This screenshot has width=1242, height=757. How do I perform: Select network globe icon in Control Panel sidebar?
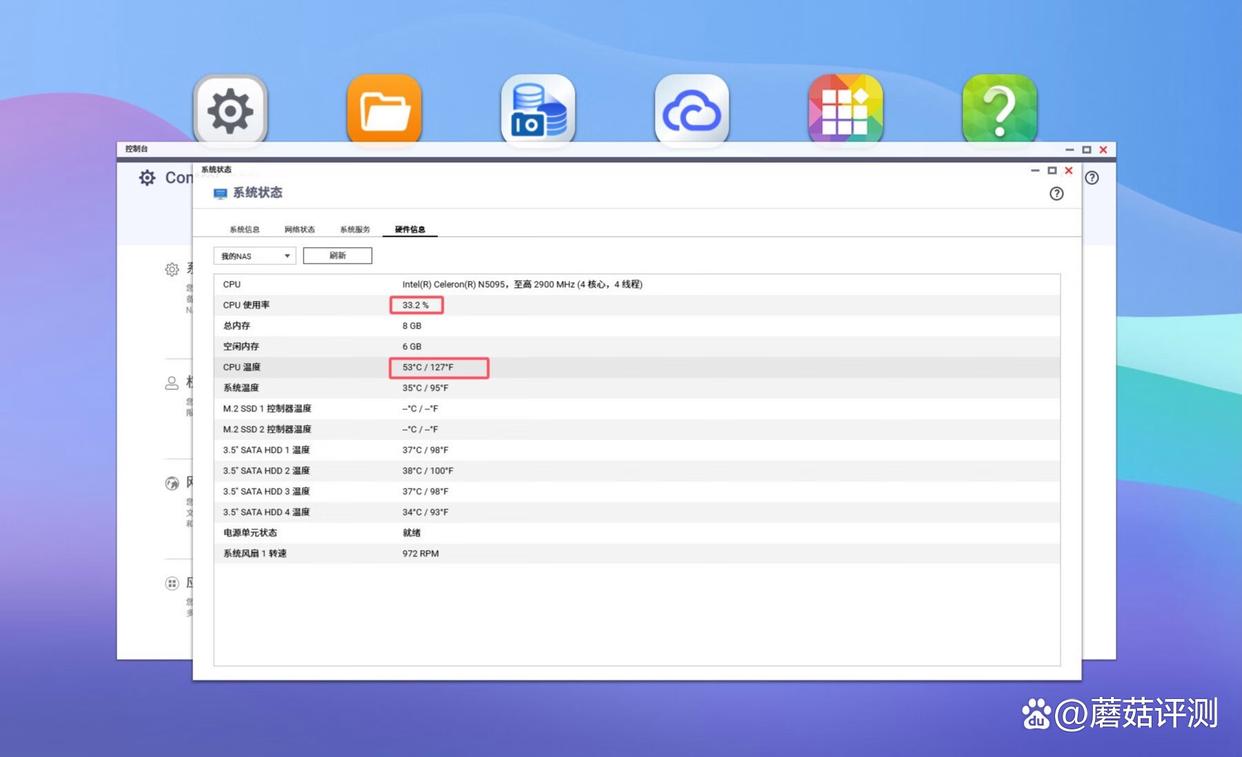click(172, 484)
